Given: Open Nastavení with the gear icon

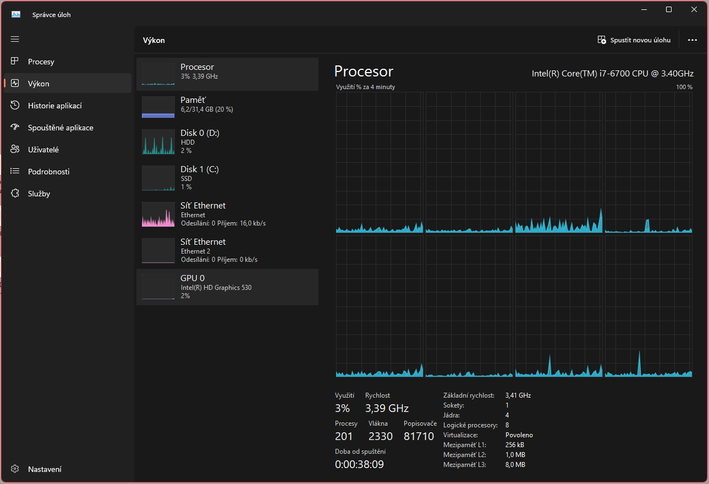Looking at the screenshot, I should [x=15, y=469].
